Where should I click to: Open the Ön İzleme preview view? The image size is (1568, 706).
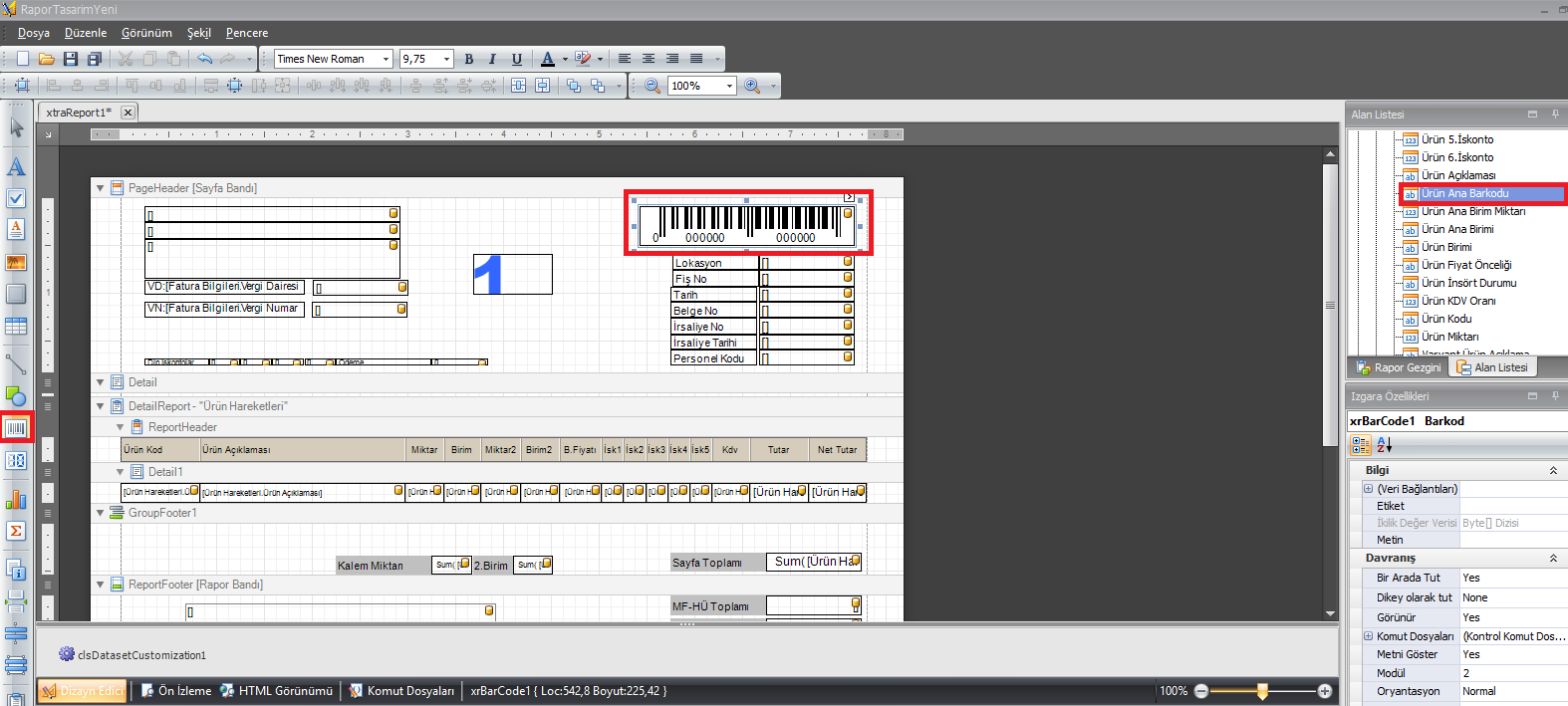[x=175, y=691]
